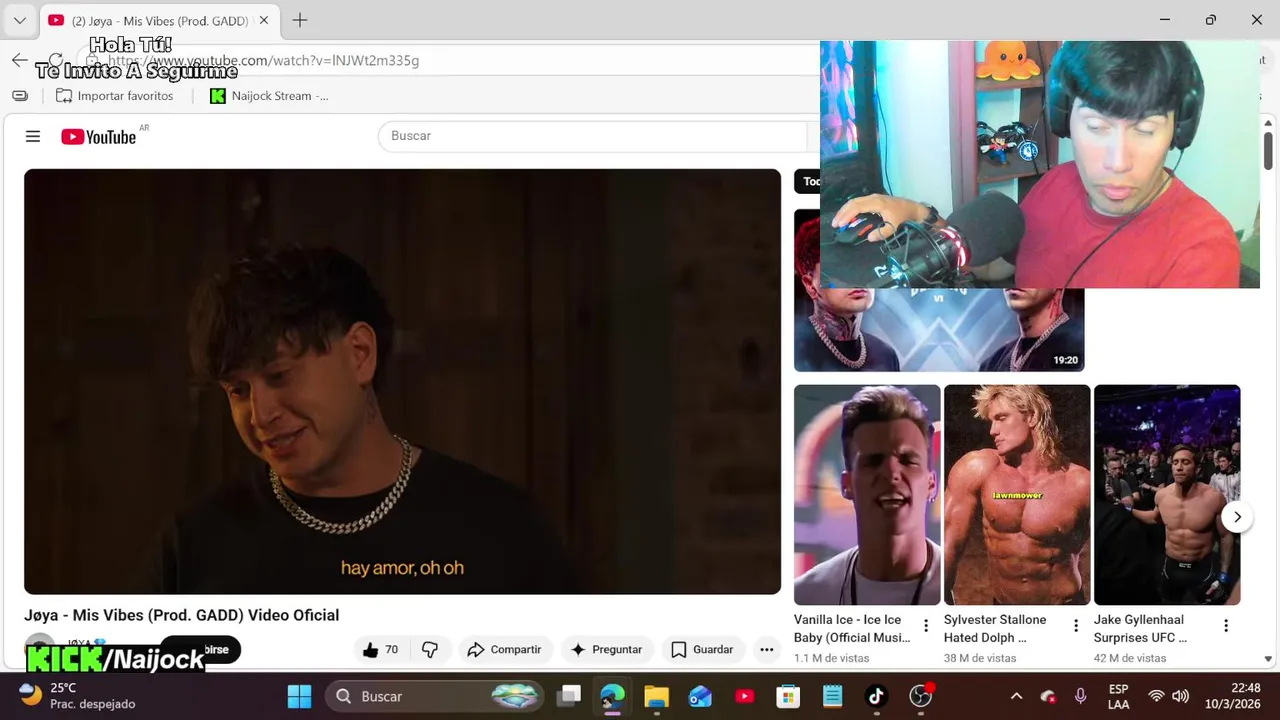Open the Sylvester Stallone short thumbnail
Image resolution: width=1280 pixels, height=720 pixels.
1017,495
